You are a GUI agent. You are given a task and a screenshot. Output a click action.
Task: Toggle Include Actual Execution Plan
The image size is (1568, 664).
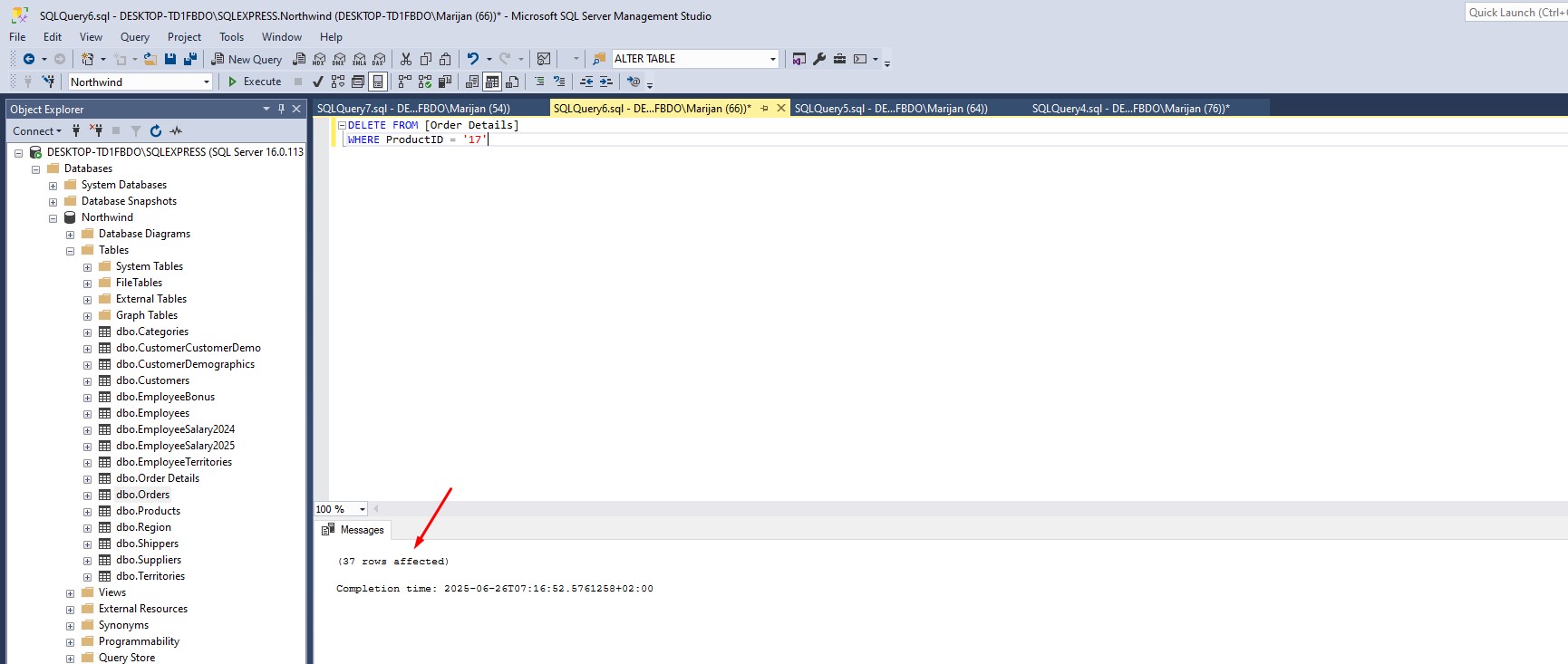[x=405, y=82]
